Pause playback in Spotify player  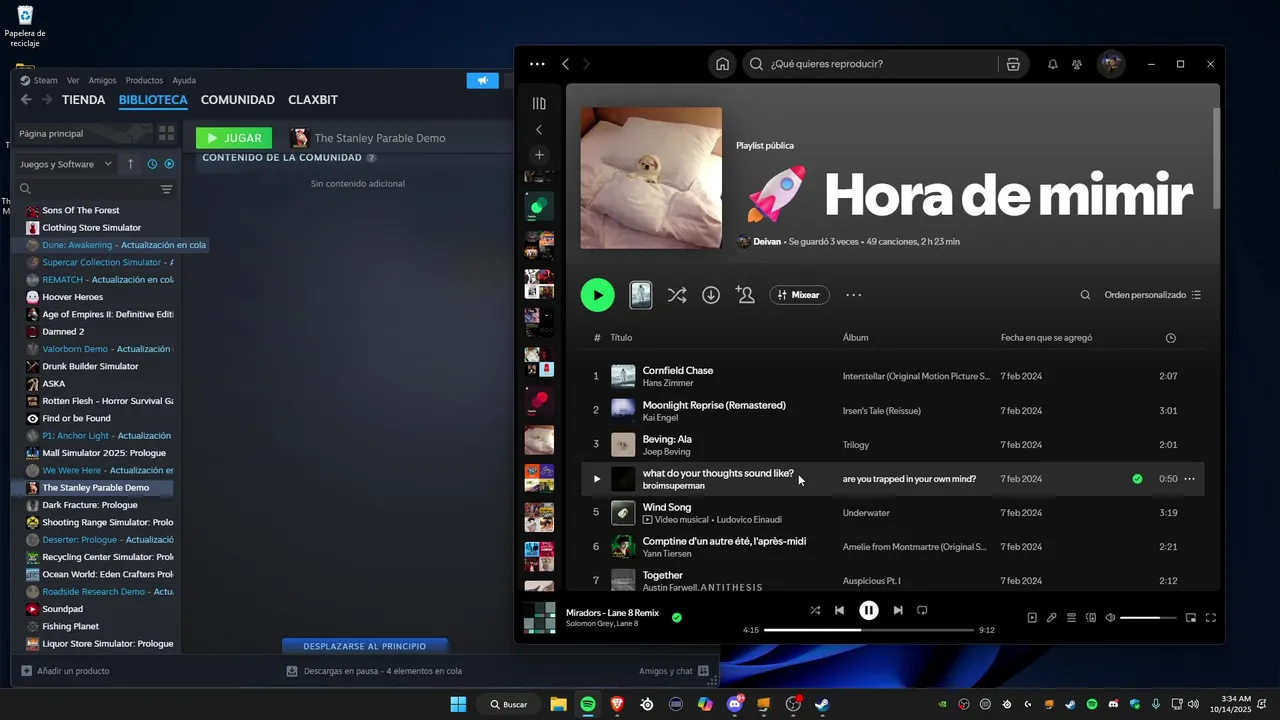(869, 610)
